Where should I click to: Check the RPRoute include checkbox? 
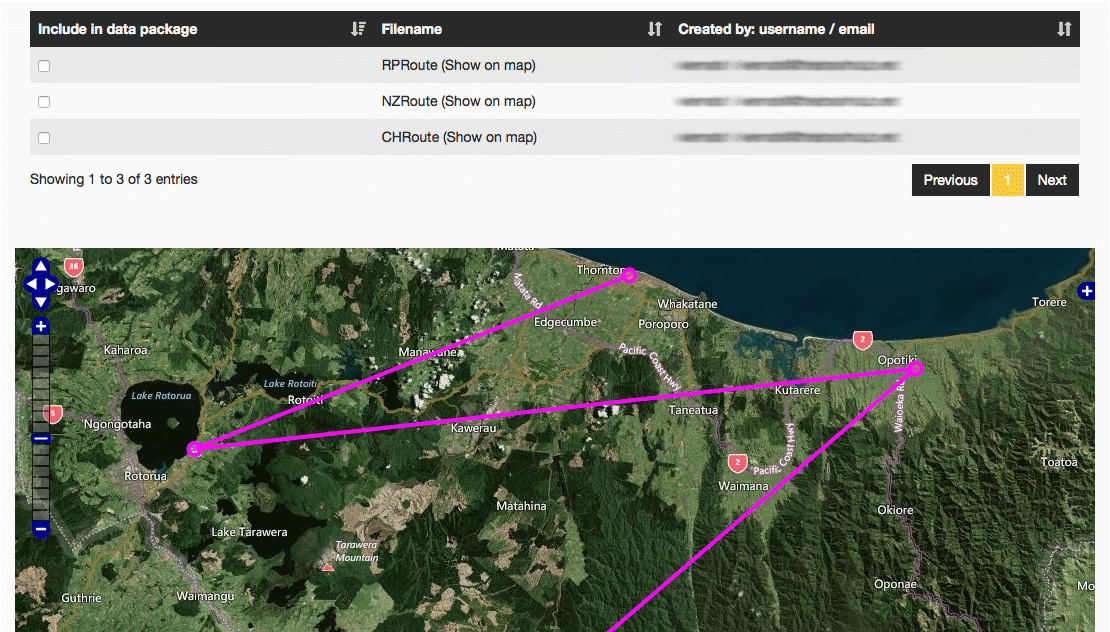point(44,66)
